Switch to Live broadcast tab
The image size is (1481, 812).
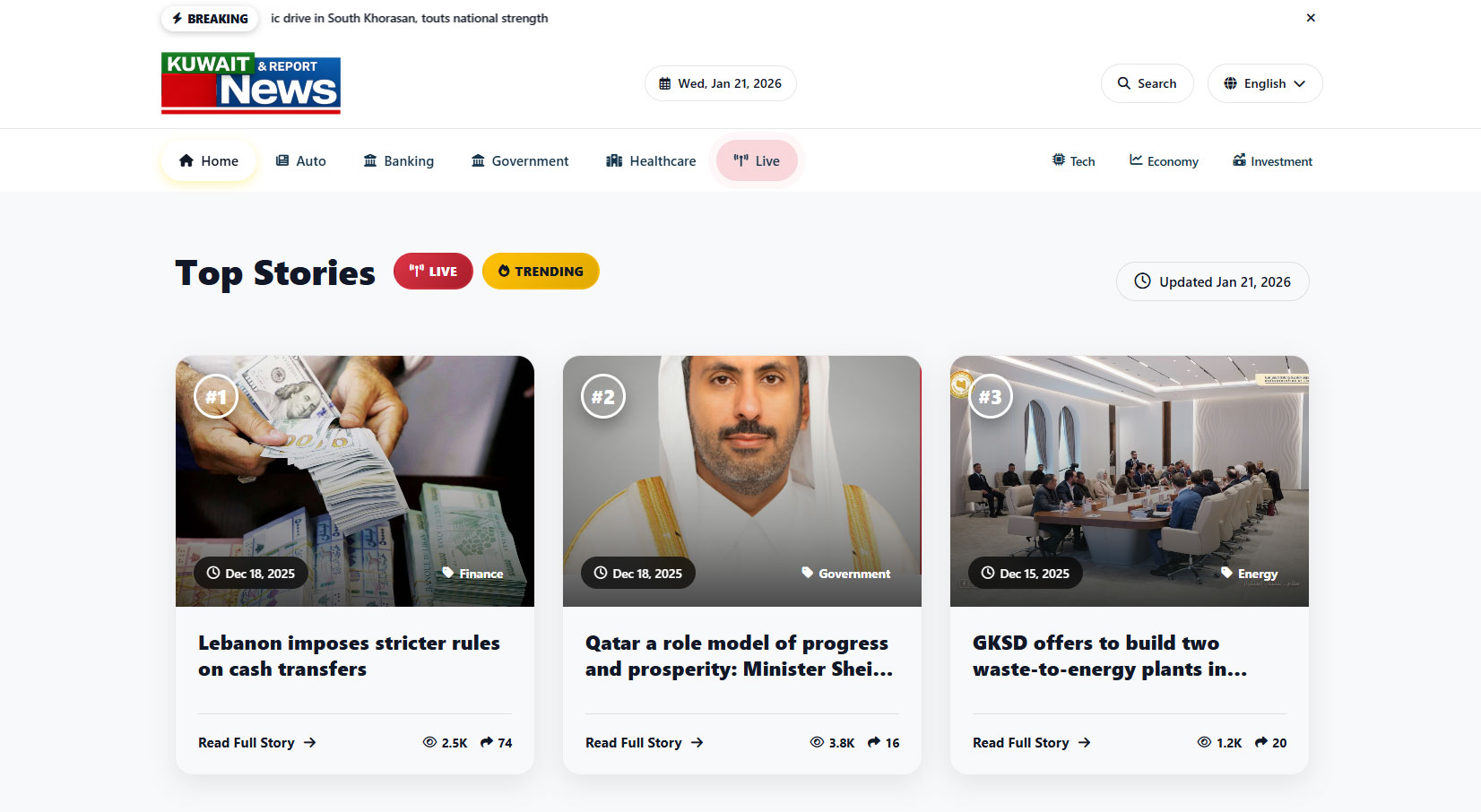[757, 161]
